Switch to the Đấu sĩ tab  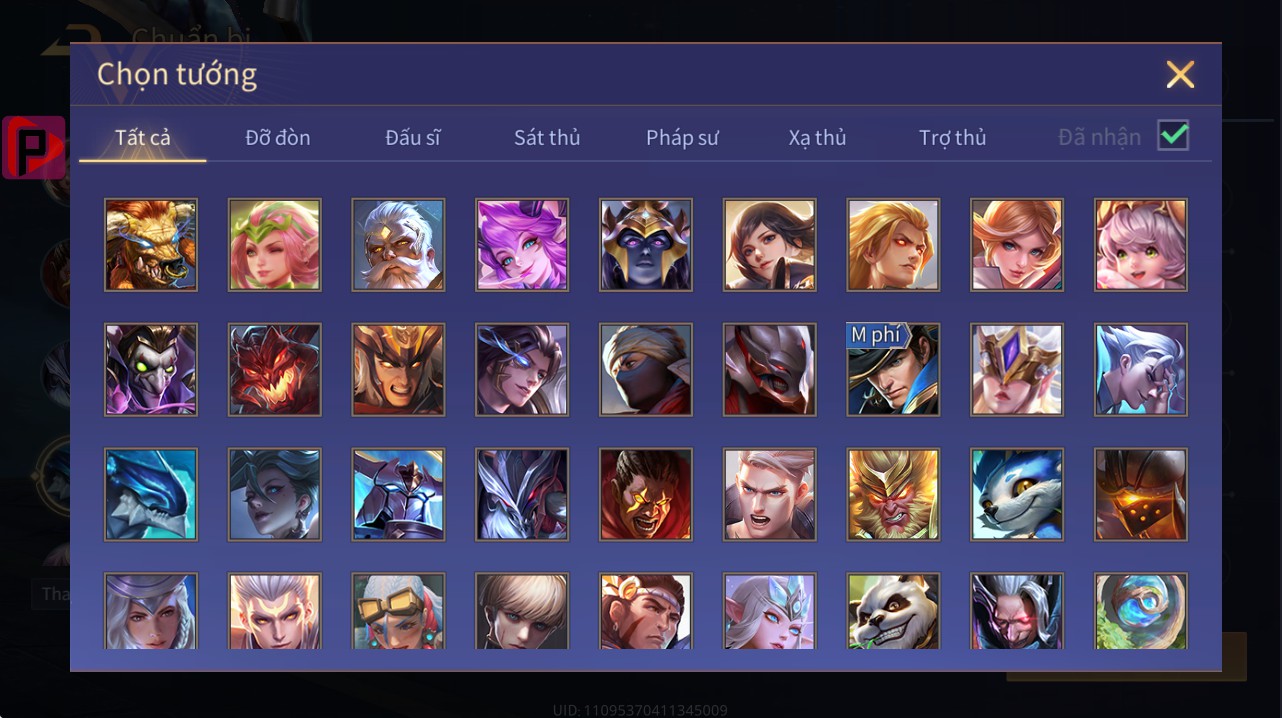pos(413,138)
